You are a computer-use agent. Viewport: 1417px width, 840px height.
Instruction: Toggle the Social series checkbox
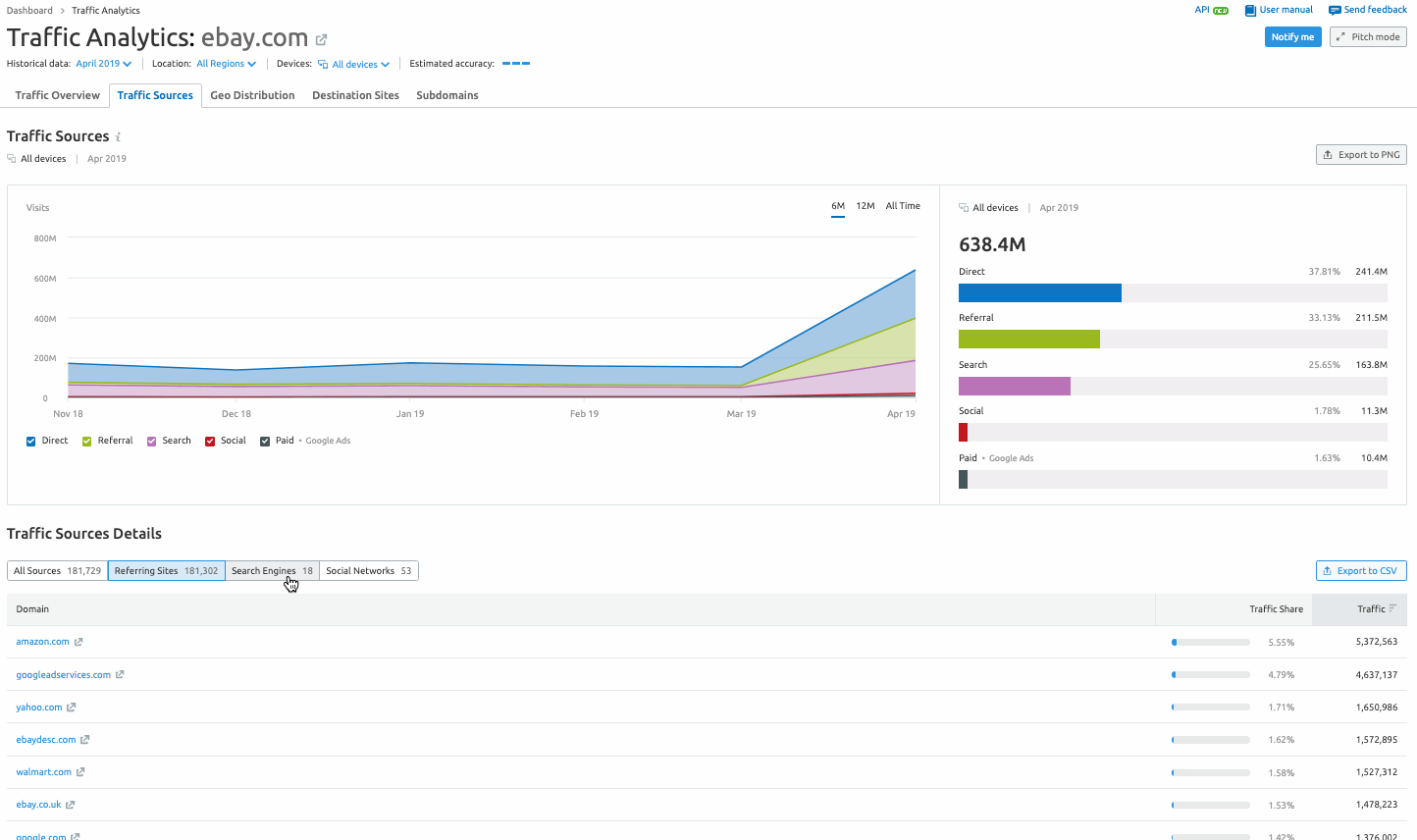click(210, 442)
